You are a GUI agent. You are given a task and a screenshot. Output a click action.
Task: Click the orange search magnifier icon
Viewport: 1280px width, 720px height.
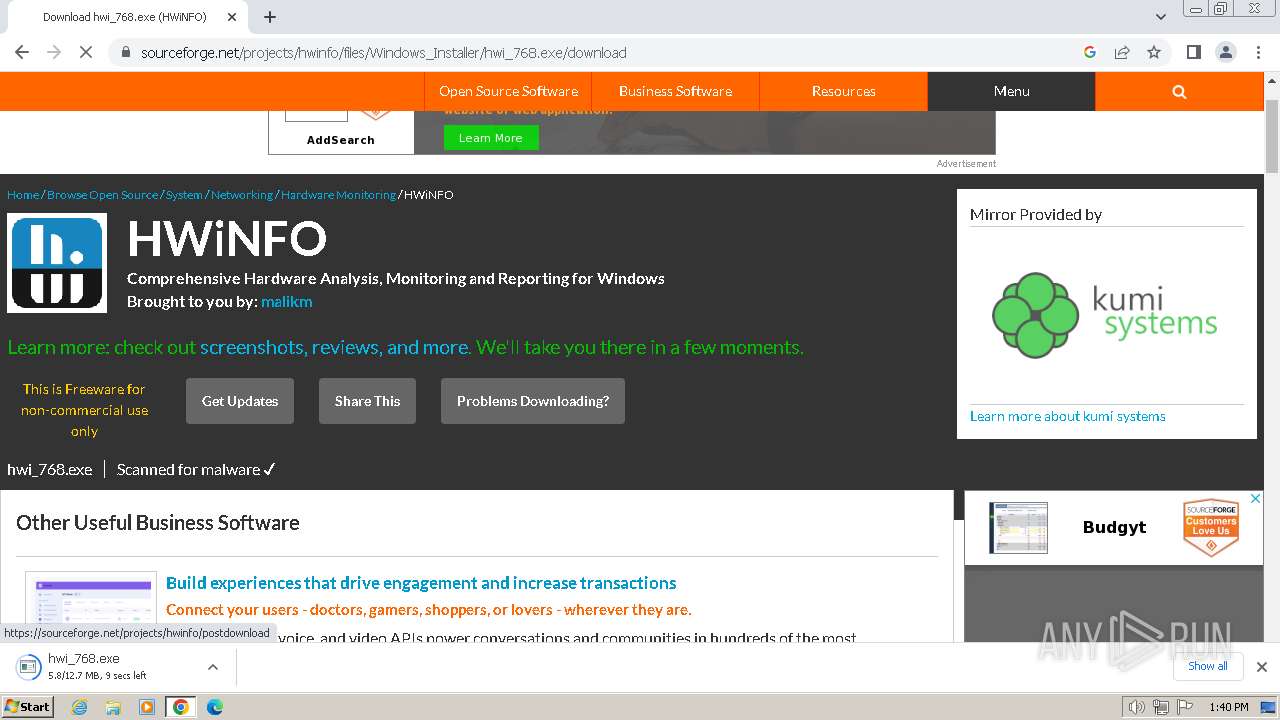point(1179,91)
